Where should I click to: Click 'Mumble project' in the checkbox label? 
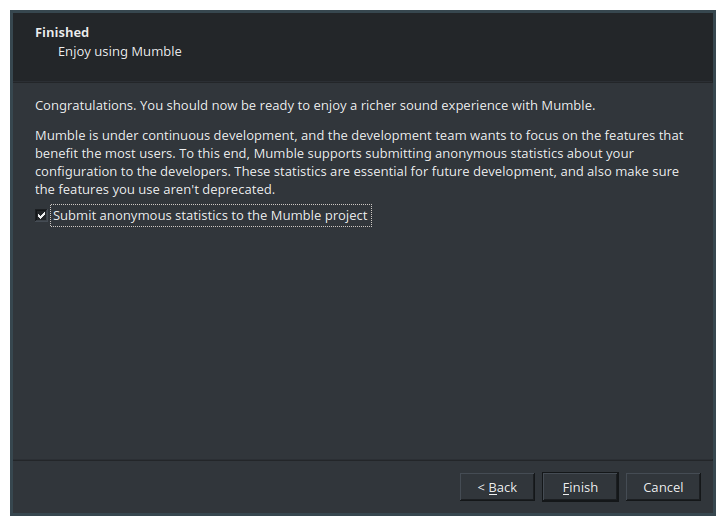pos(319,216)
